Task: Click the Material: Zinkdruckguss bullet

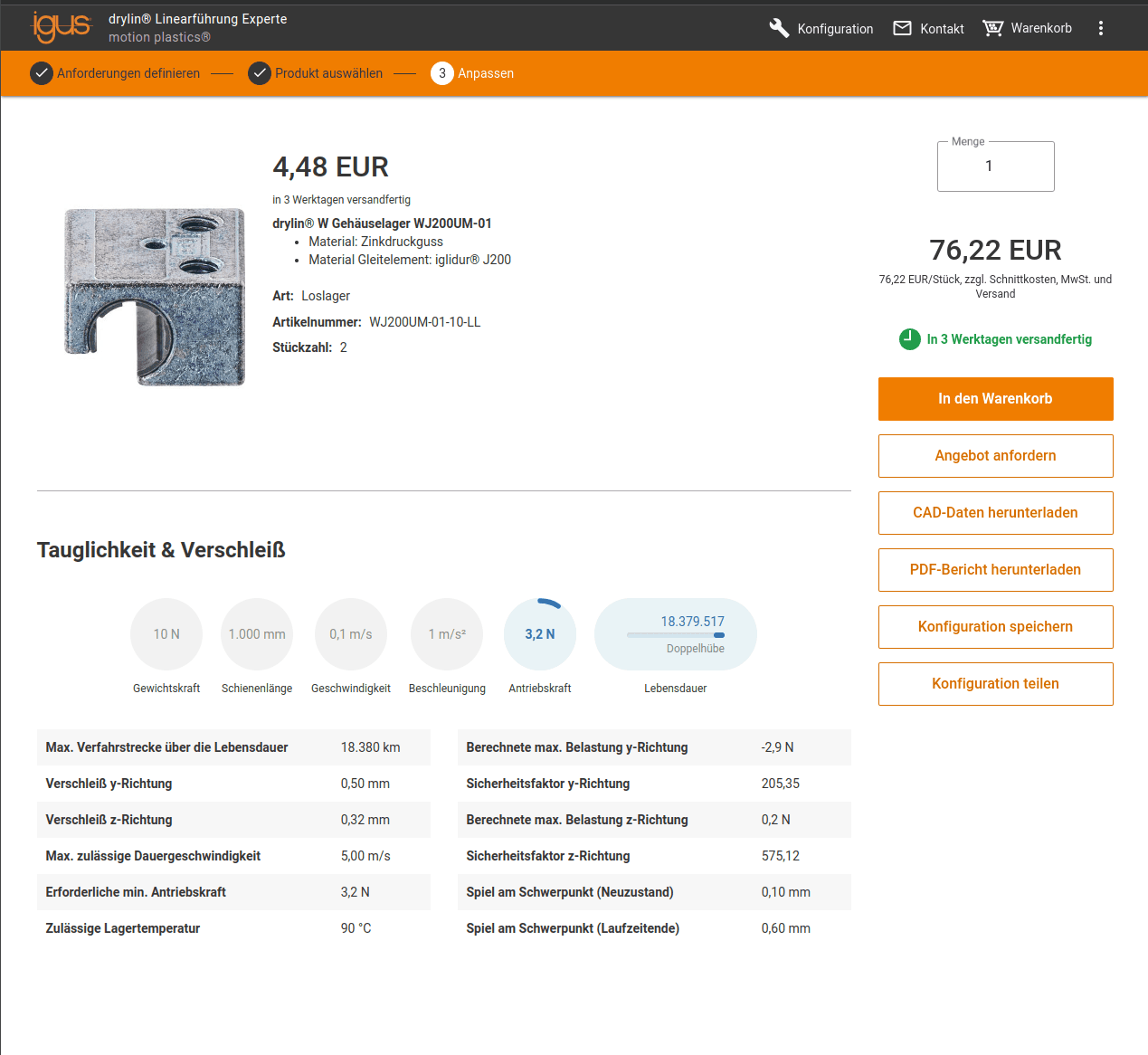Action: click(x=375, y=242)
